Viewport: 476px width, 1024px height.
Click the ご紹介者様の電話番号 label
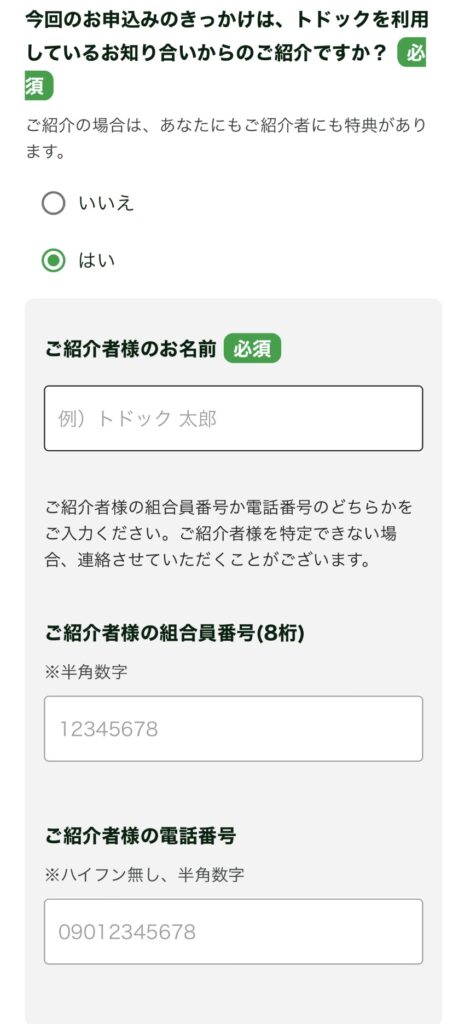140,835
